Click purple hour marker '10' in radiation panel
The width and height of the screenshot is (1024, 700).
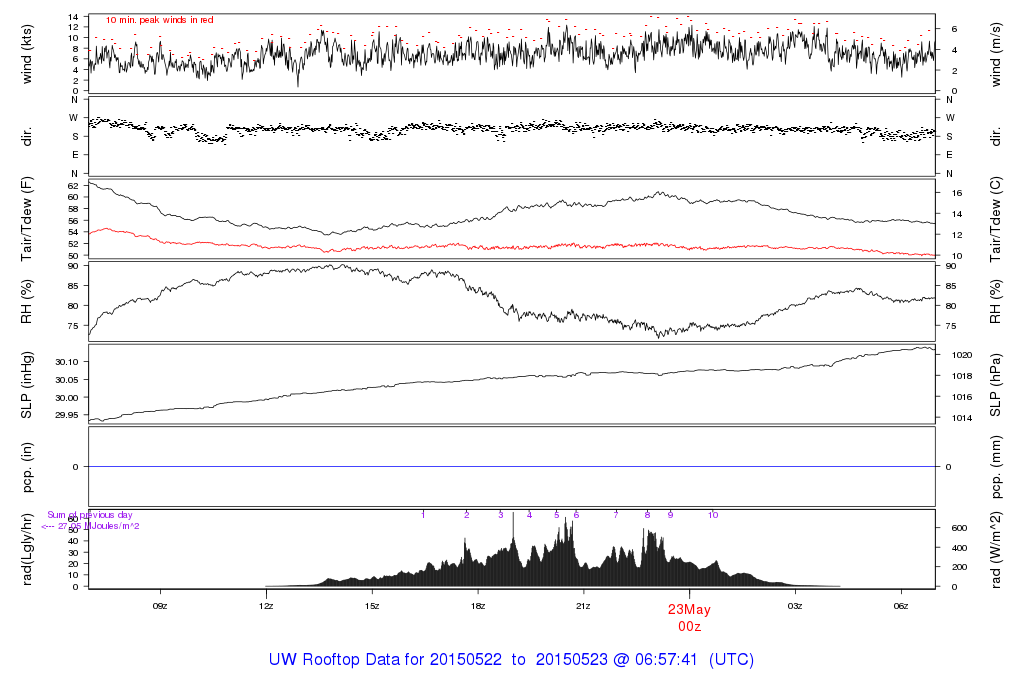coord(713,515)
